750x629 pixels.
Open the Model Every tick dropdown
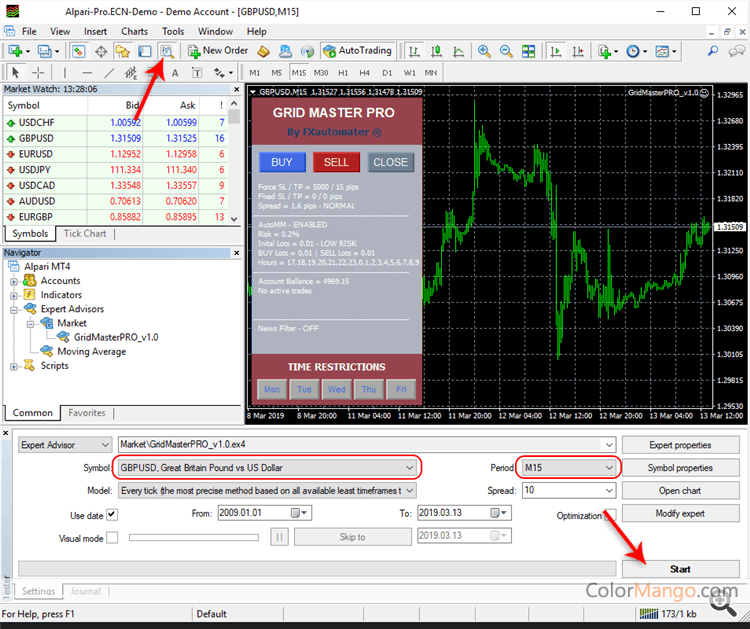267,491
